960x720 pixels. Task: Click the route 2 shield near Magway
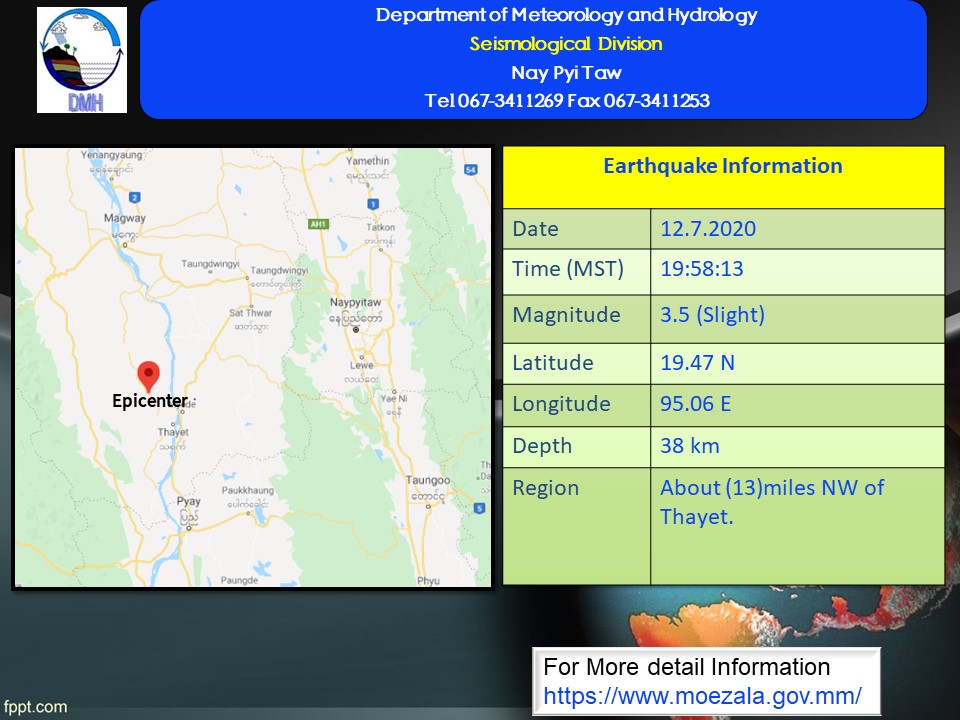click(135, 197)
